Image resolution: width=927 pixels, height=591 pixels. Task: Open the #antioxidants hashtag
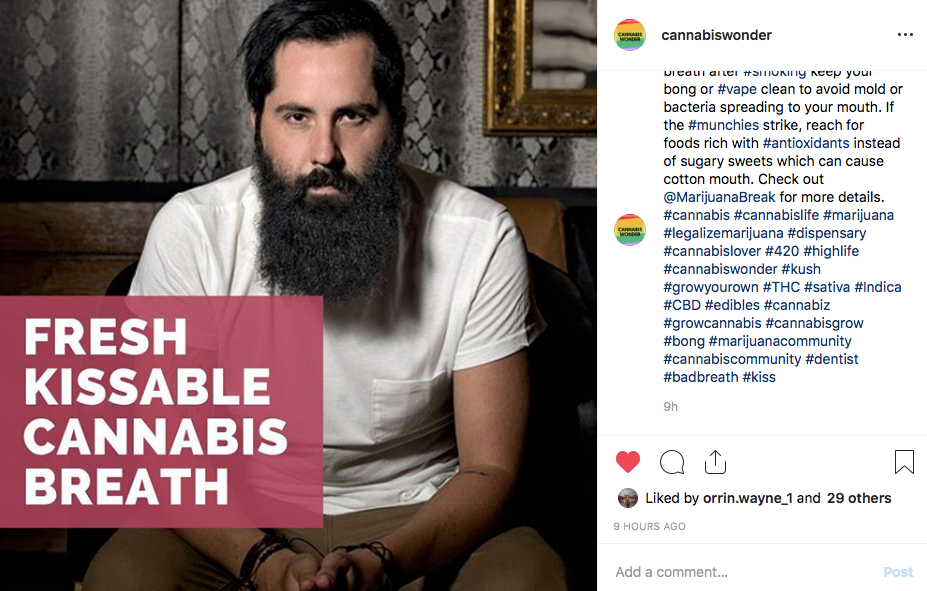point(806,143)
